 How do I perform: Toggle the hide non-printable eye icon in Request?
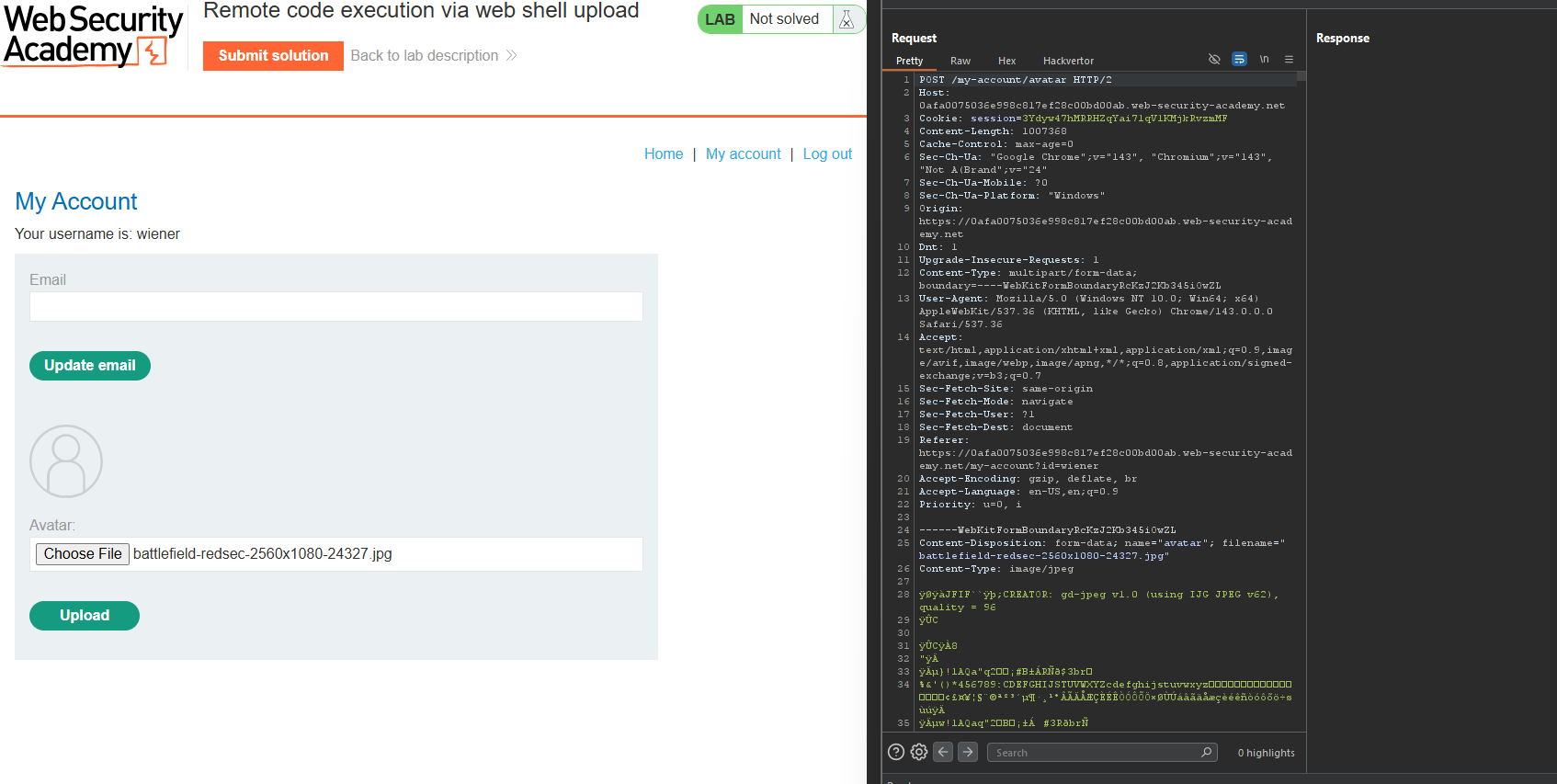tap(1214, 59)
